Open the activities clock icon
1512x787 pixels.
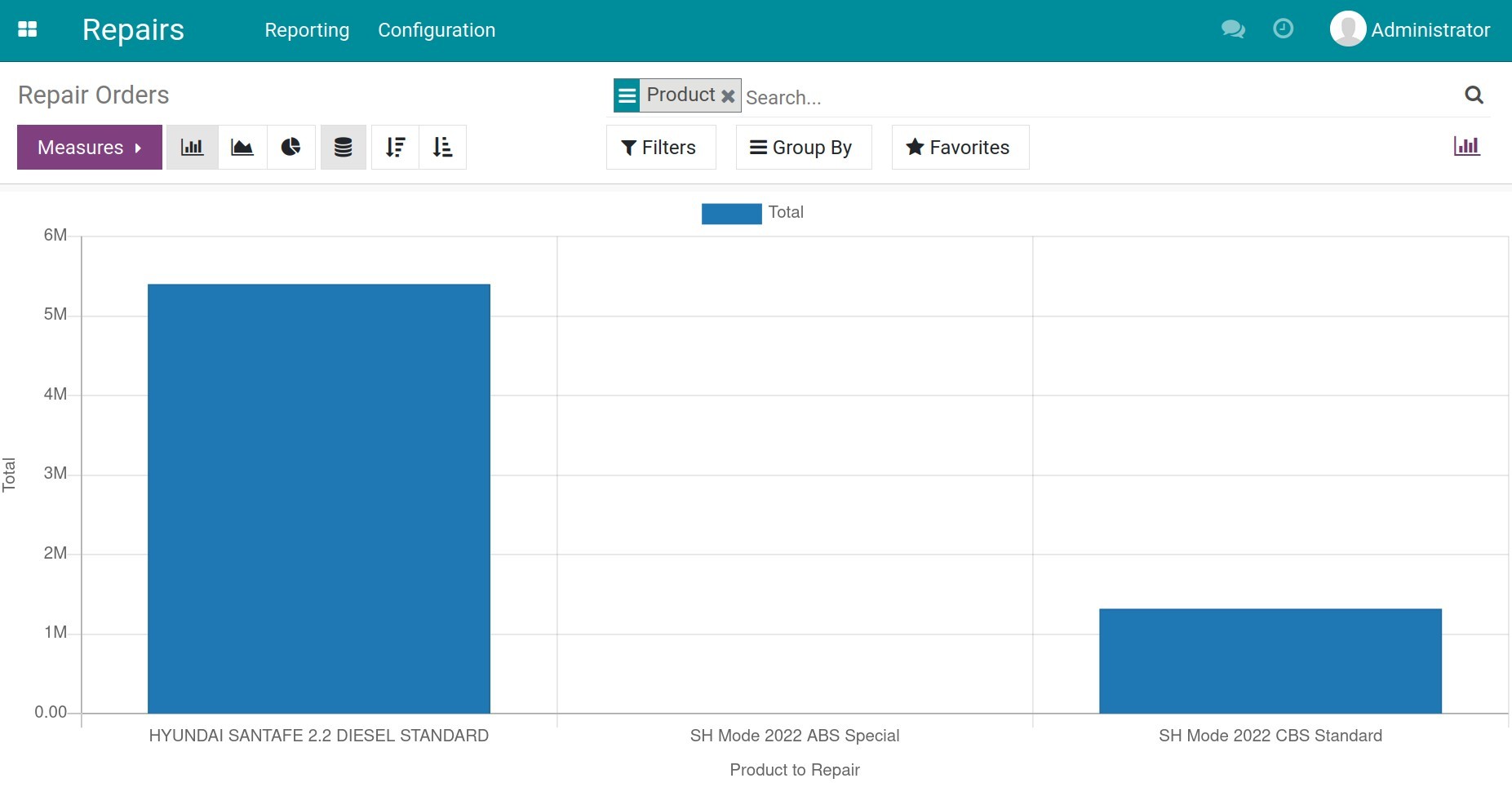click(1284, 29)
